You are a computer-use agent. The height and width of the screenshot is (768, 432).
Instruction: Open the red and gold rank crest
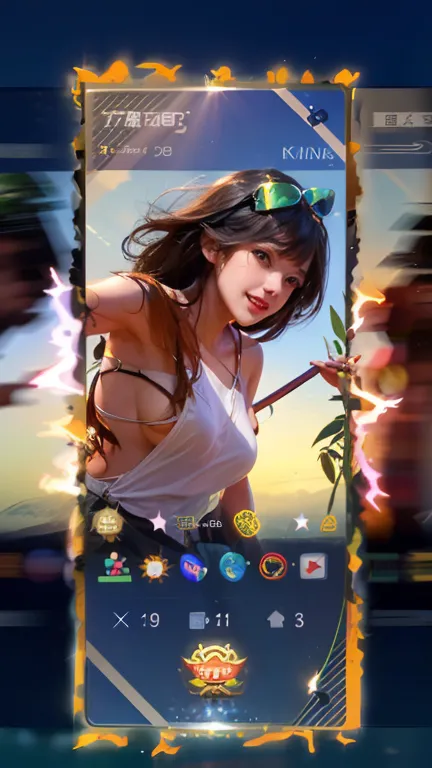coord(214,670)
